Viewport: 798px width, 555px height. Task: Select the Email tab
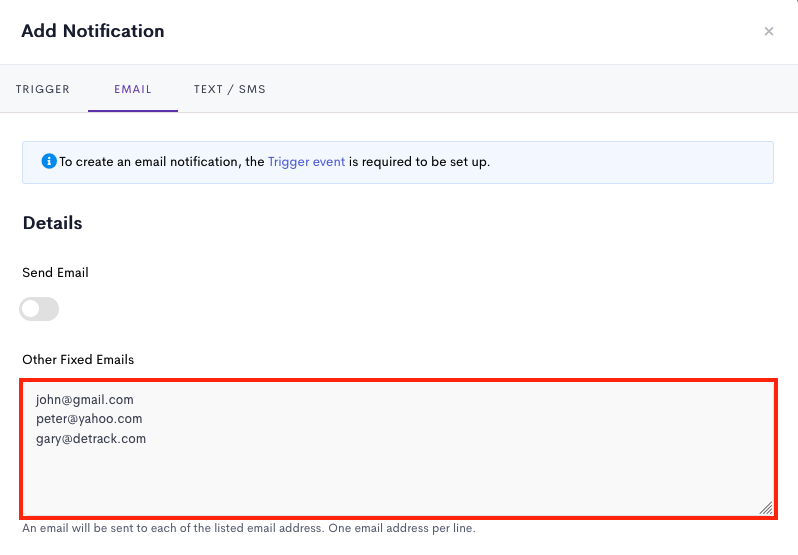pyautogui.click(x=133, y=89)
